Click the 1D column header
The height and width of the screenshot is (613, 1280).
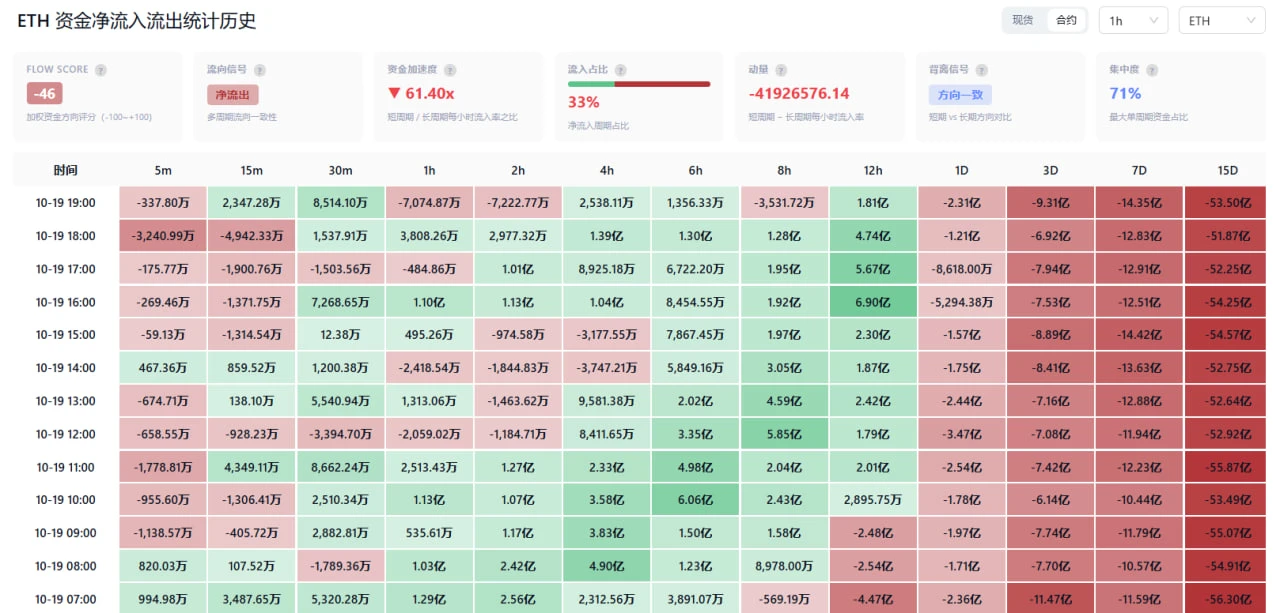[962, 170]
